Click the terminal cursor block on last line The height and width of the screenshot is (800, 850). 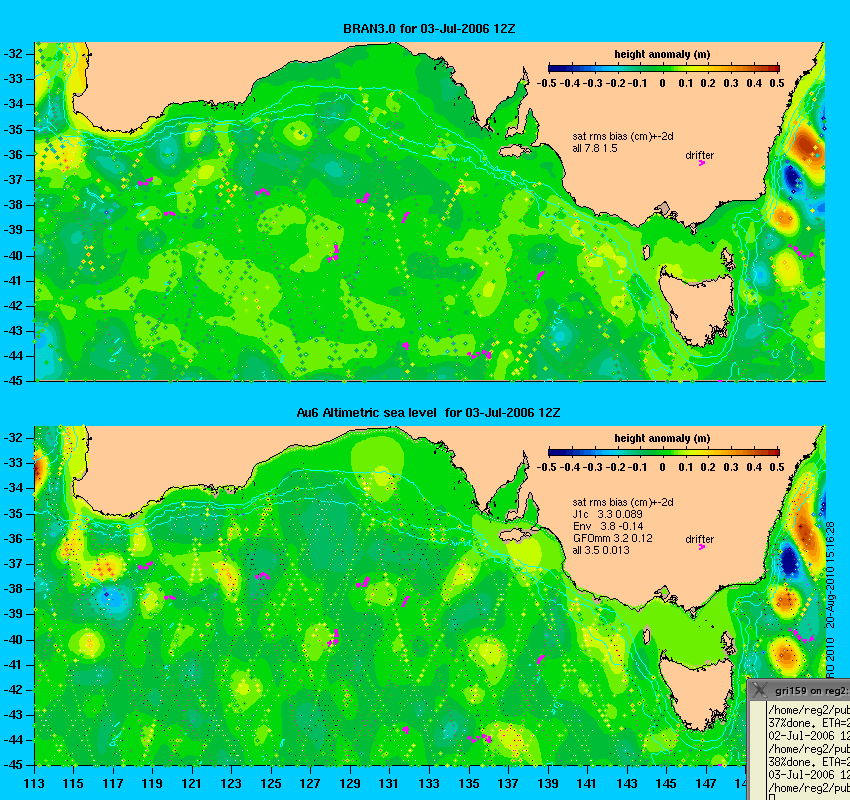[x=772, y=797]
